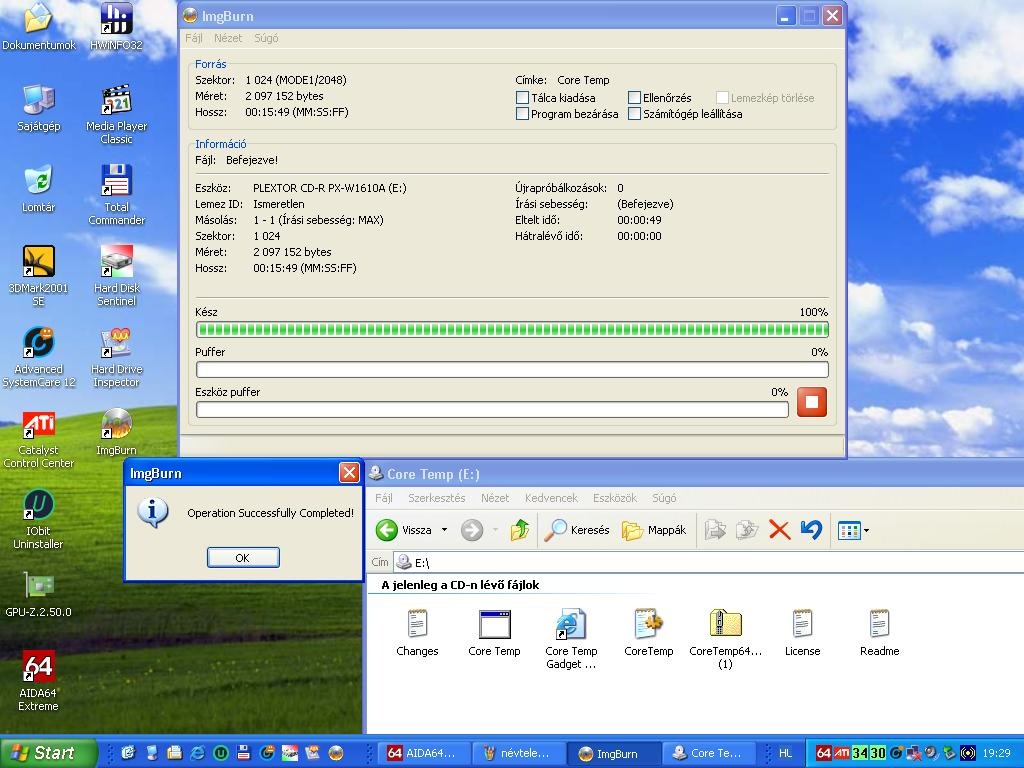Switch to AIDA64 in the taskbar
This screenshot has width=1024, height=768.
423,753
